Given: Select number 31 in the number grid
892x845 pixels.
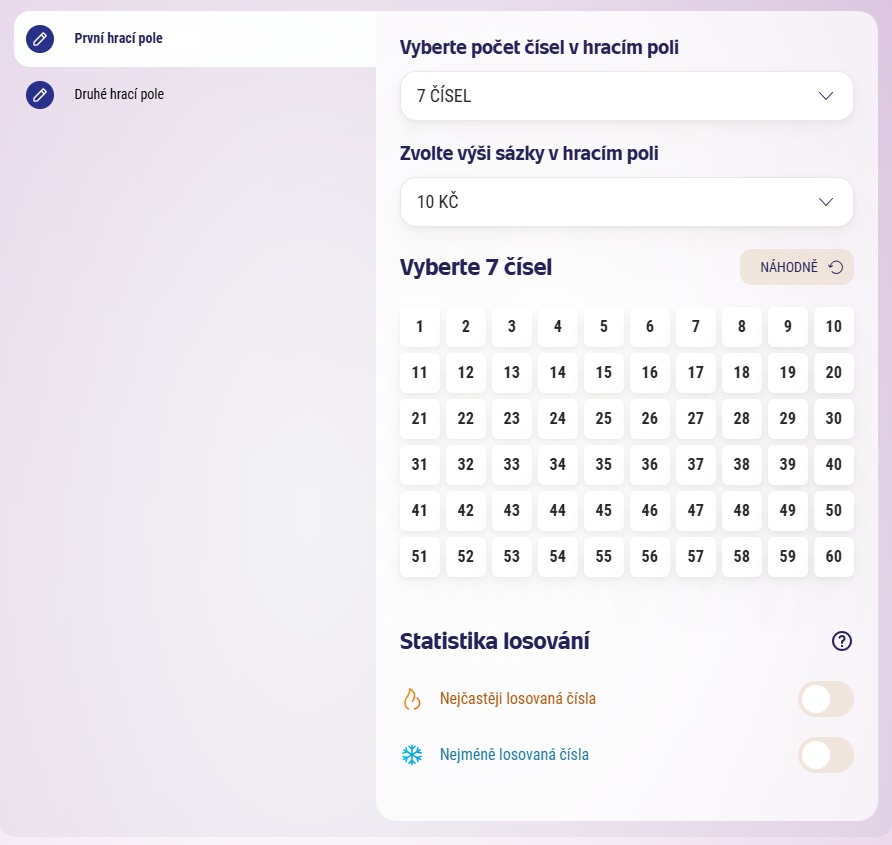Looking at the screenshot, I should (x=419, y=464).
